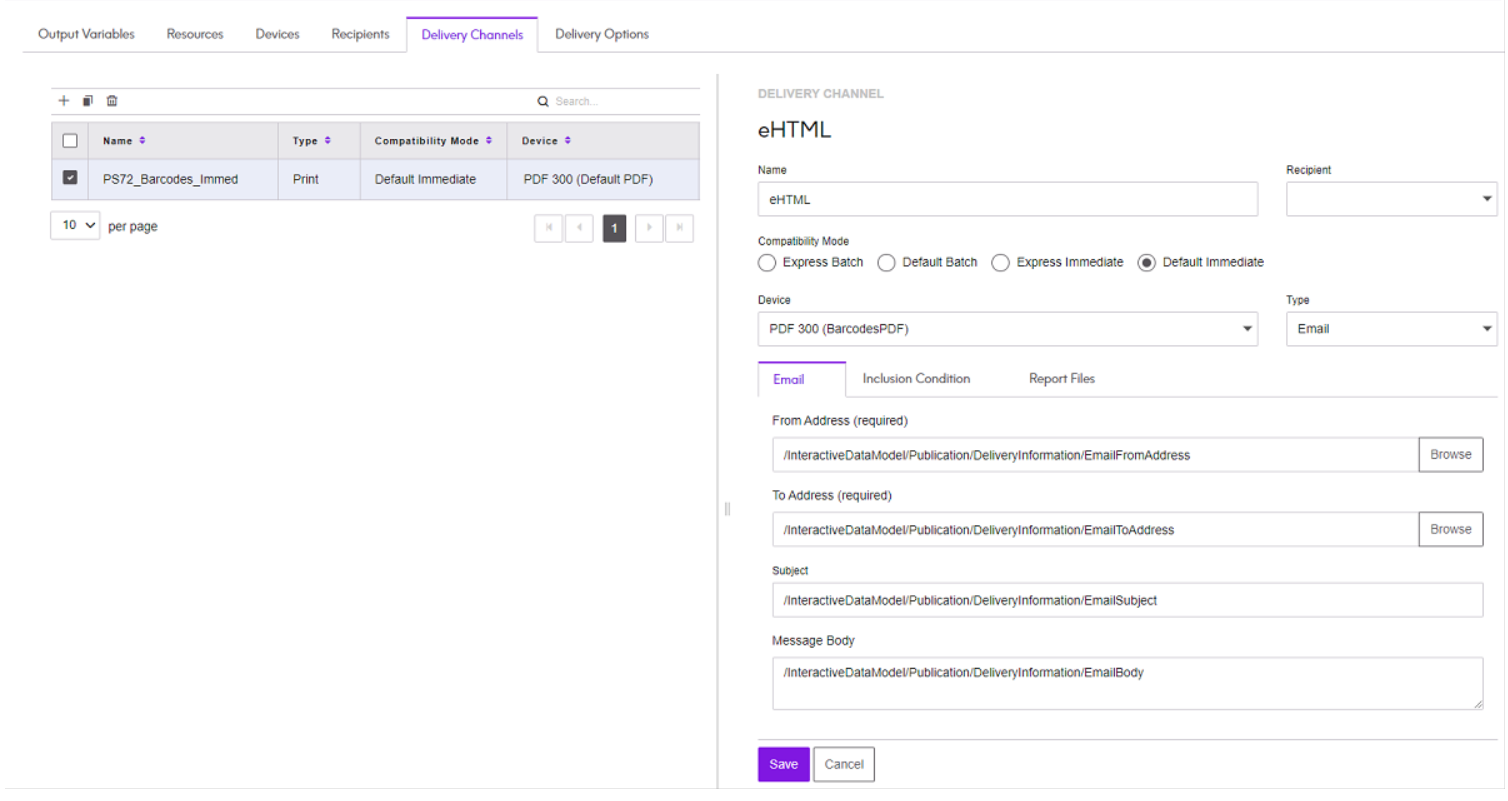
Task: Click the delete trash can icon
Action: (112, 101)
